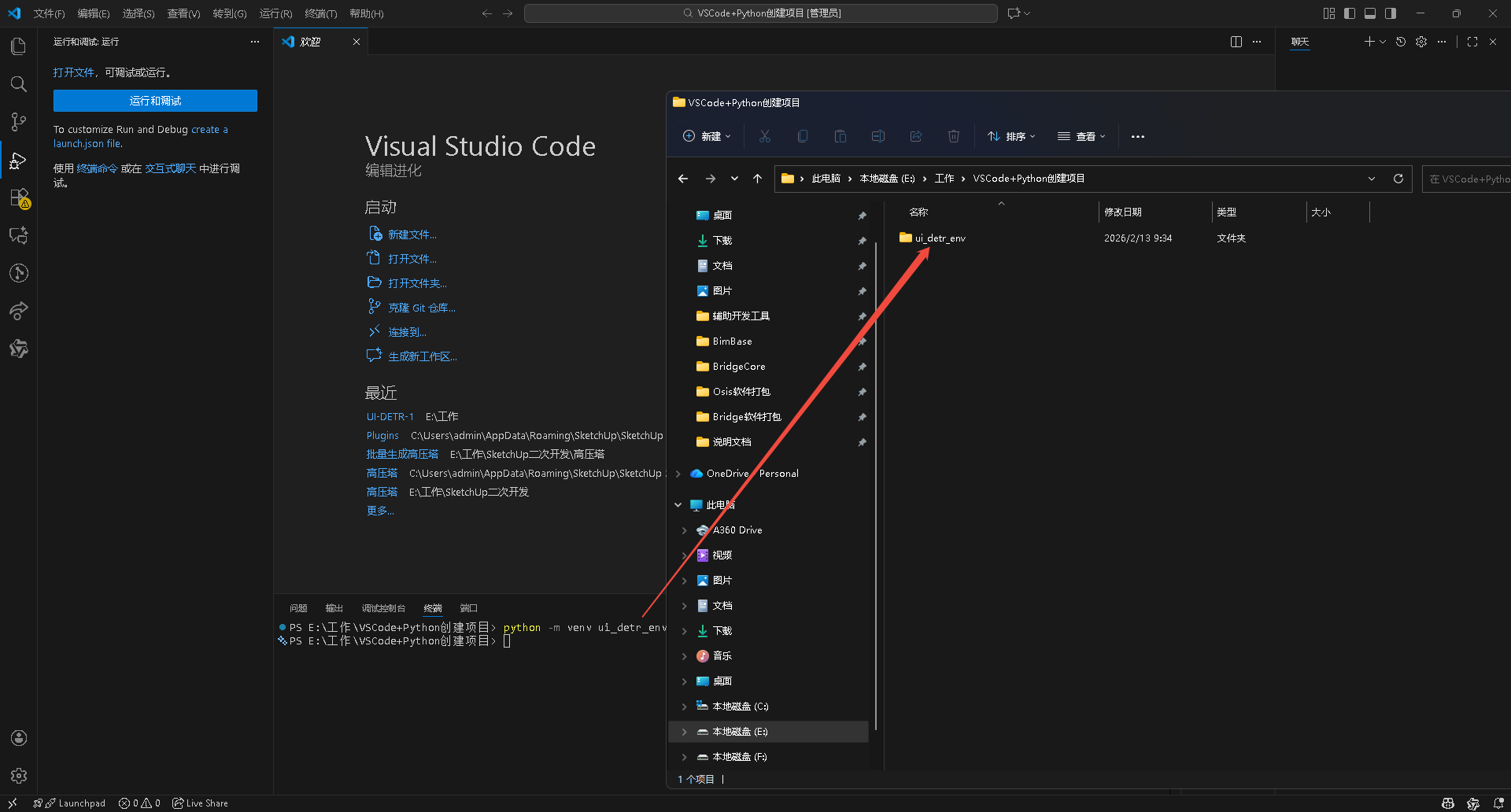Viewport: 1511px width, 812px height.
Task: Open the Edit menu
Action: (x=94, y=13)
